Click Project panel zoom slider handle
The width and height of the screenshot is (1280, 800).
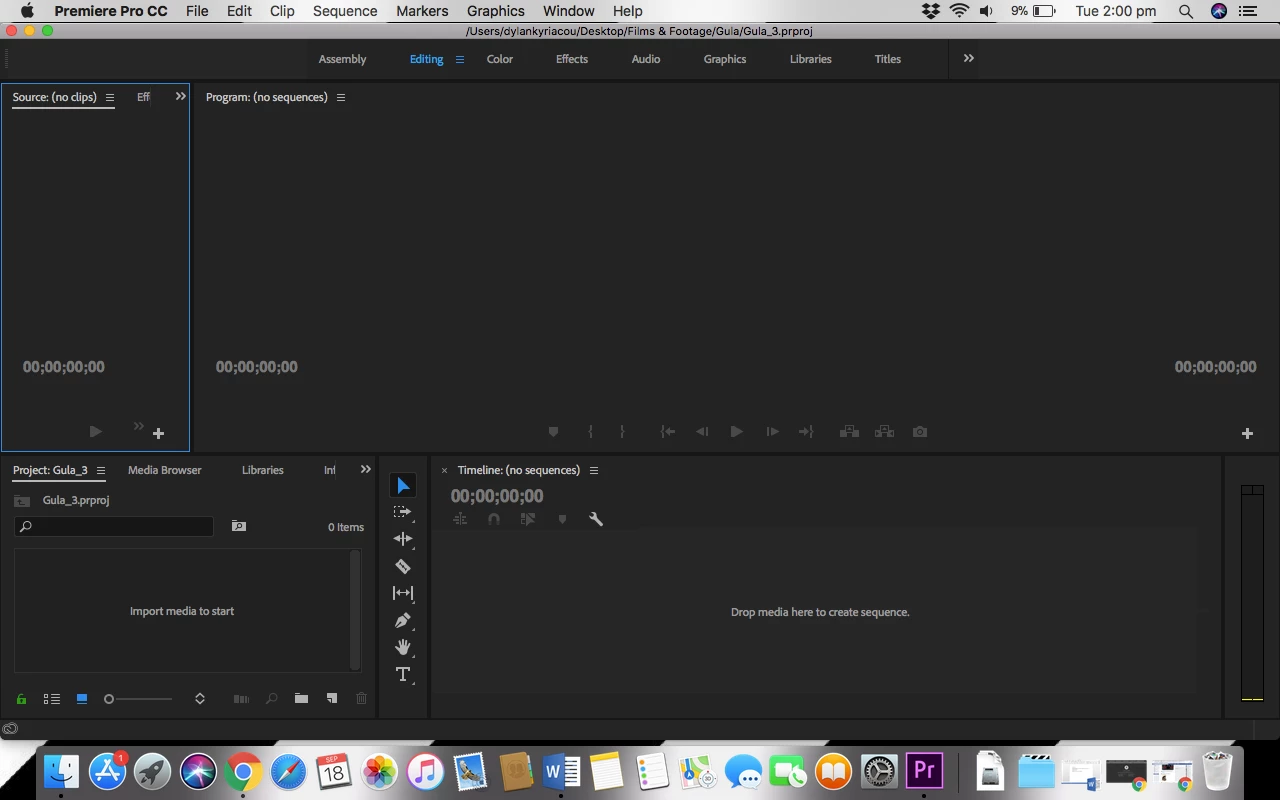[x=109, y=699]
